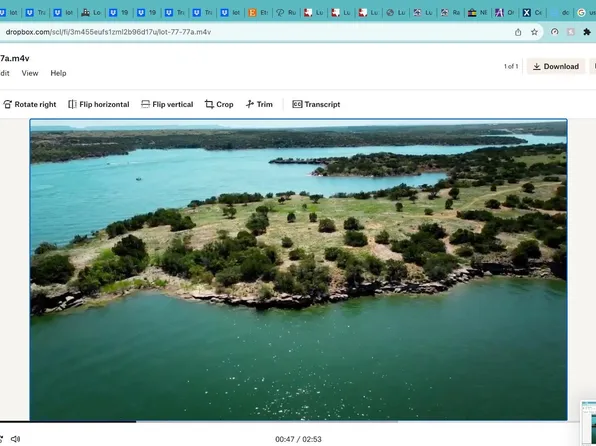596x446 pixels.
Task: Switch to the X icon 'Ce' tab
Action: [x=533, y=13]
